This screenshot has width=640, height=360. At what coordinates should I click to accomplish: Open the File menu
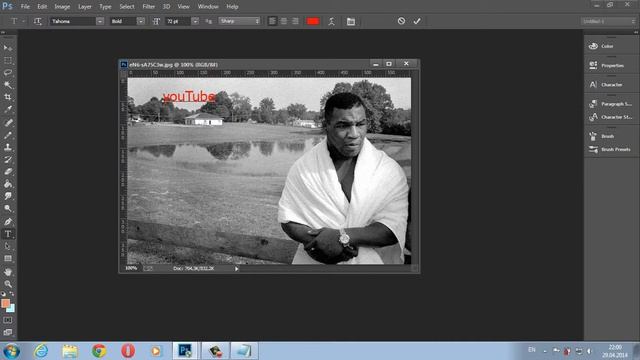tap(25, 7)
